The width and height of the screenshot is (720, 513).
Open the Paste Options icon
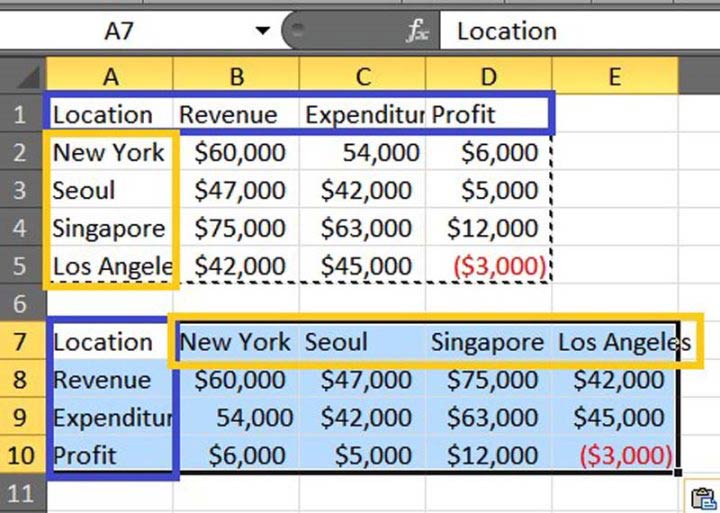(x=703, y=497)
